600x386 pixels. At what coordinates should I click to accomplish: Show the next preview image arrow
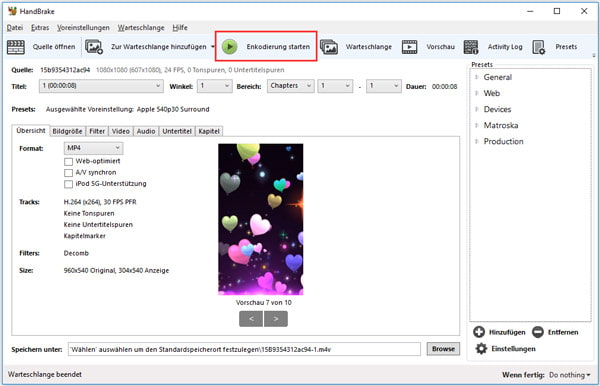pyautogui.click(x=276, y=319)
